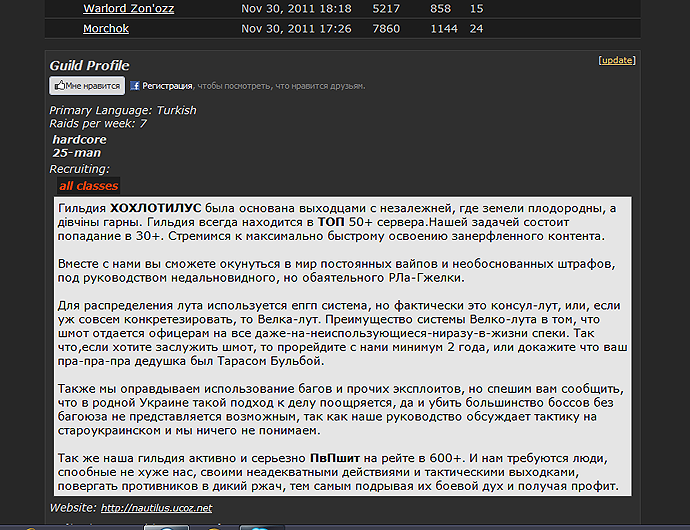Click the 'Recruiting:' label
Screen dimensions: 690x530
pyautogui.click(x=79, y=169)
